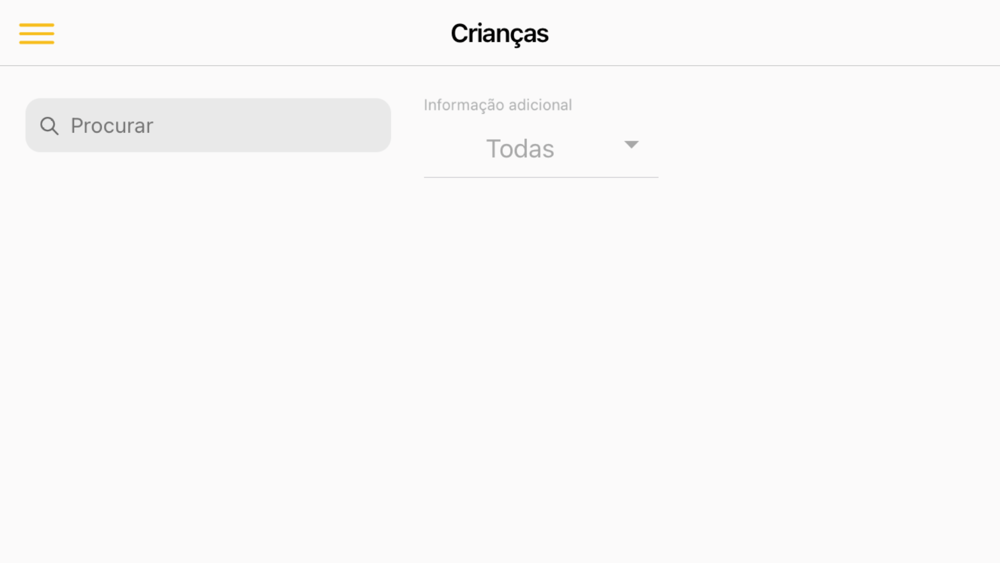Click the empty children list area
Viewport: 1000px width, 563px height.
pyautogui.click(x=500, y=370)
